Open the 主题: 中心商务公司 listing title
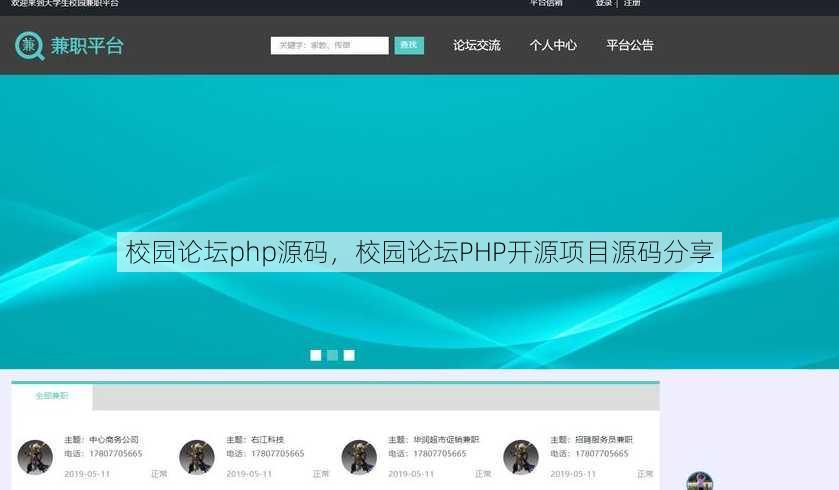The height and width of the screenshot is (490, 839). click(x=102, y=440)
